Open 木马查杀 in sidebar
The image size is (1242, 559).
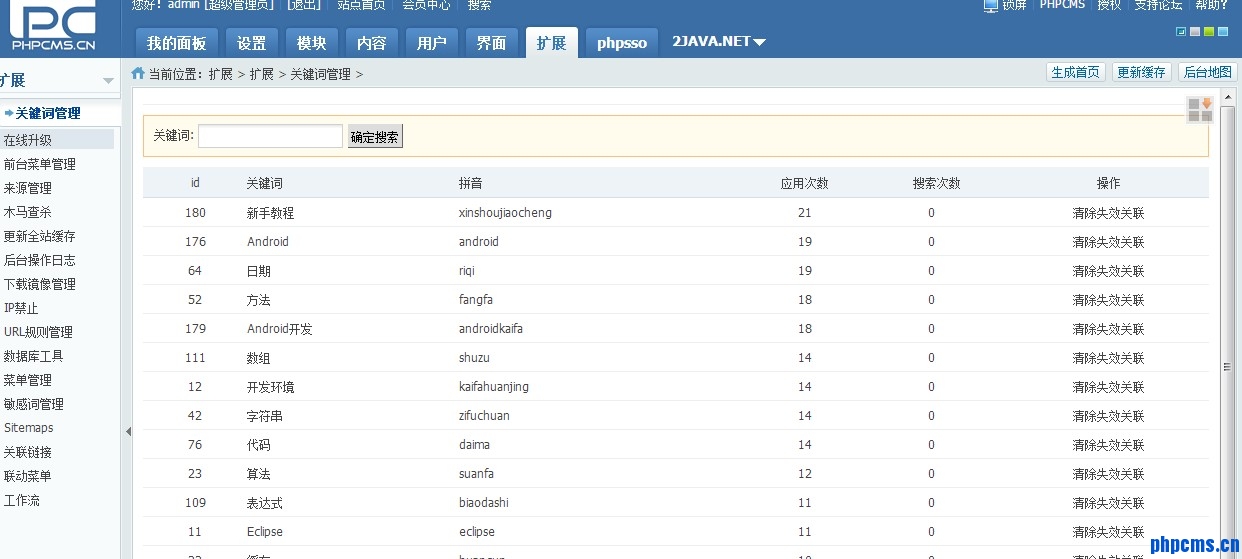point(28,212)
